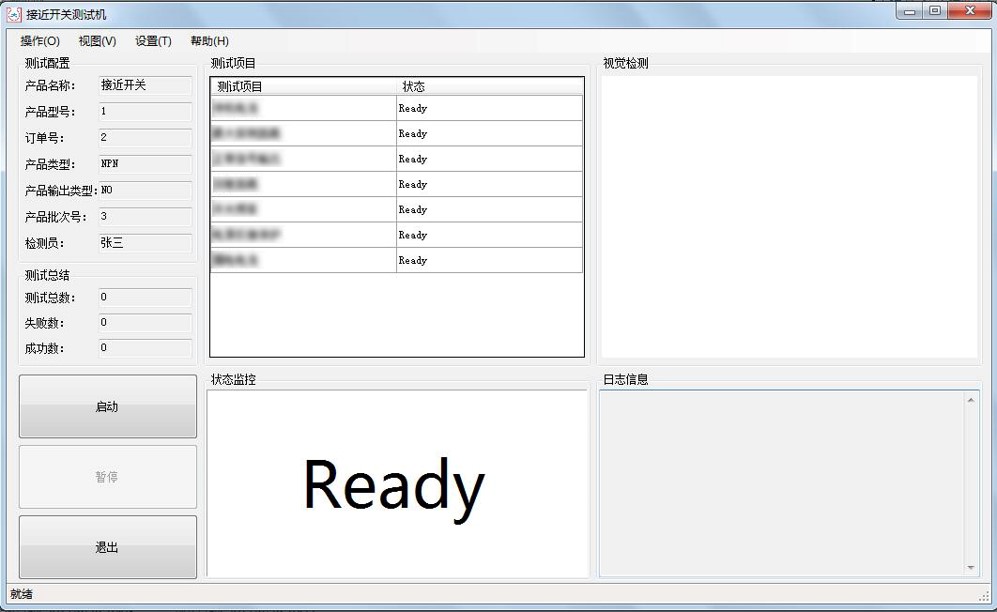Image resolution: width=997 pixels, height=612 pixels.
Task: Click the log panel scroll-up arrow
Action: [971, 401]
